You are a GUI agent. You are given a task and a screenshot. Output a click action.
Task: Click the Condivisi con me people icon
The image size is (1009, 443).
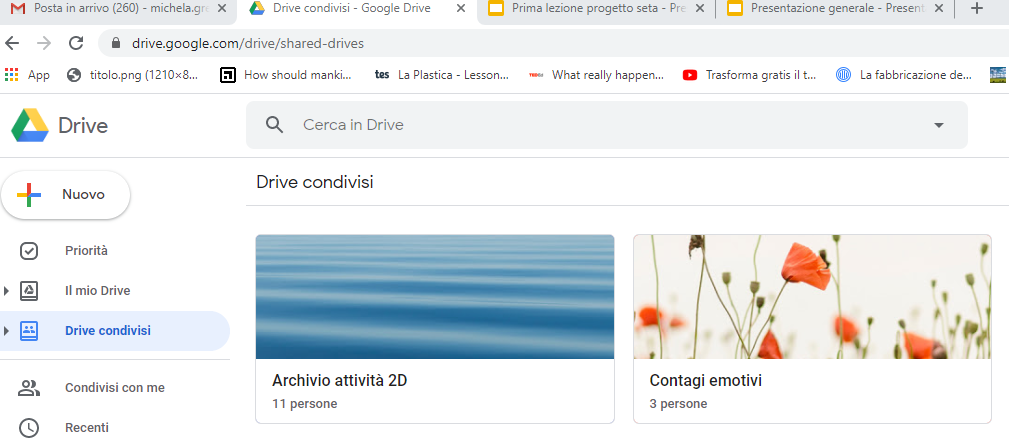tap(29, 388)
